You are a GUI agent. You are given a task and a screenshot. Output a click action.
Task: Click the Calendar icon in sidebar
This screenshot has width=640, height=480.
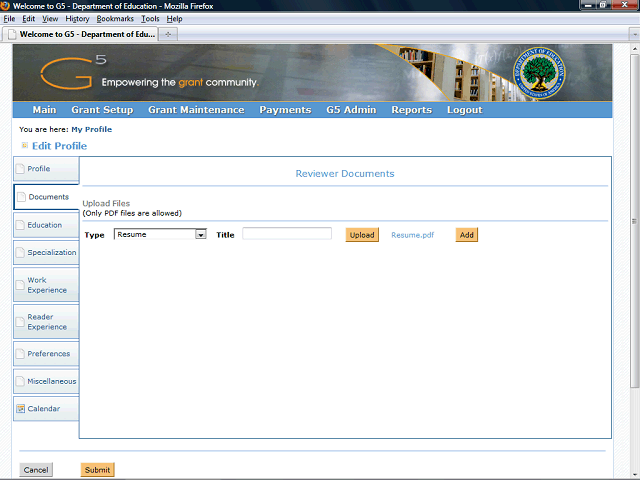click(x=20, y=409)
